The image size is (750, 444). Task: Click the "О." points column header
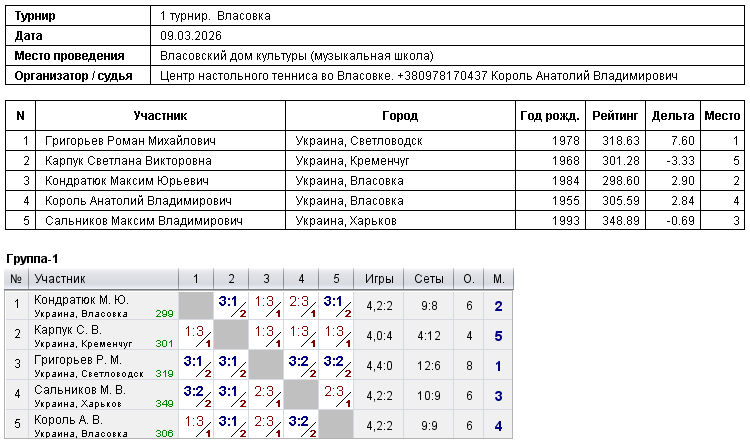pos(469,279)
